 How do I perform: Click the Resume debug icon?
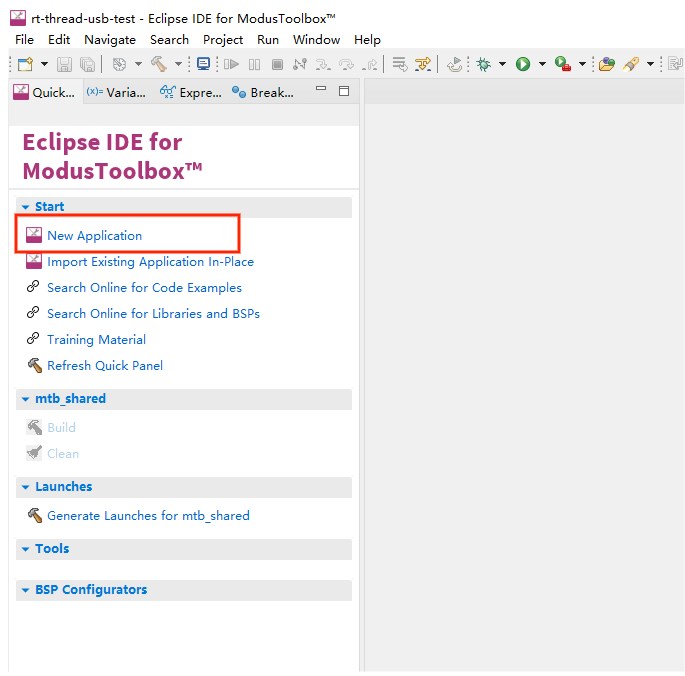tap(231, 64)
